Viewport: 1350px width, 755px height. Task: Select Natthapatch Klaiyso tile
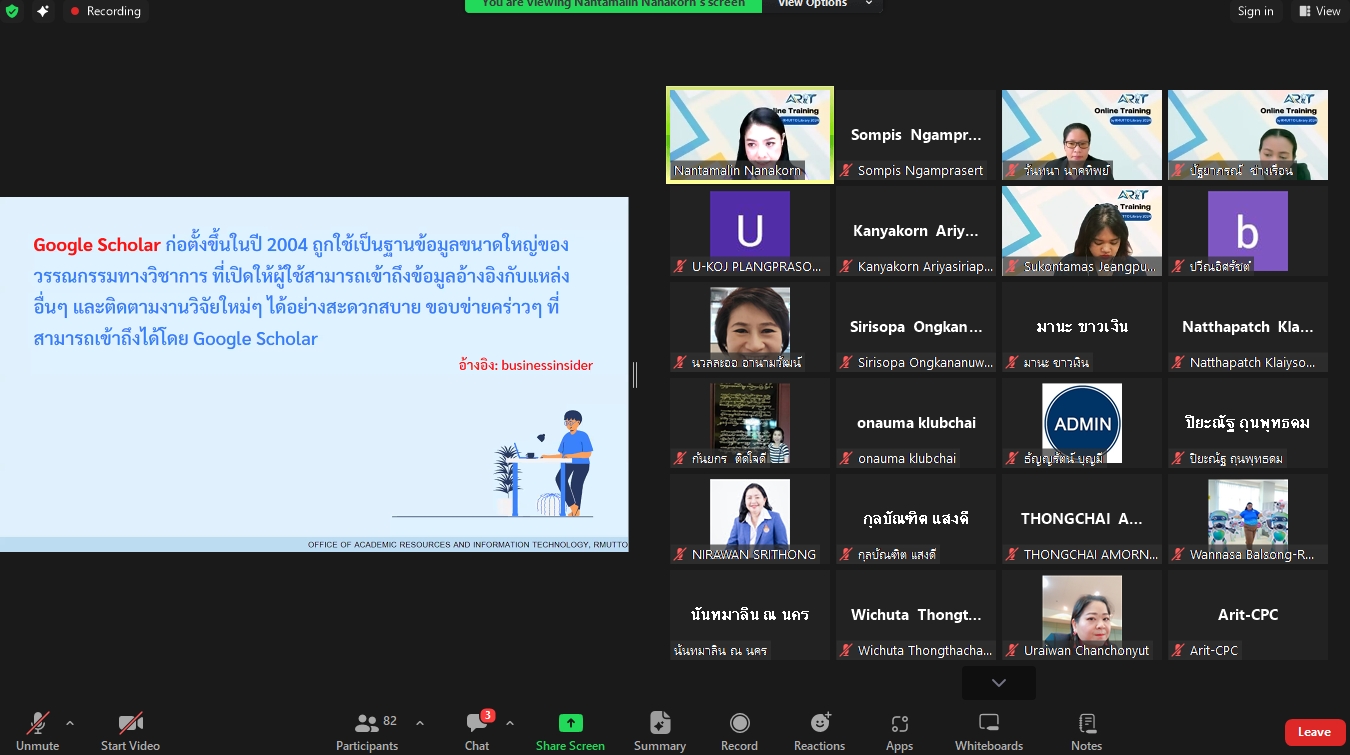coord(1248,327)
